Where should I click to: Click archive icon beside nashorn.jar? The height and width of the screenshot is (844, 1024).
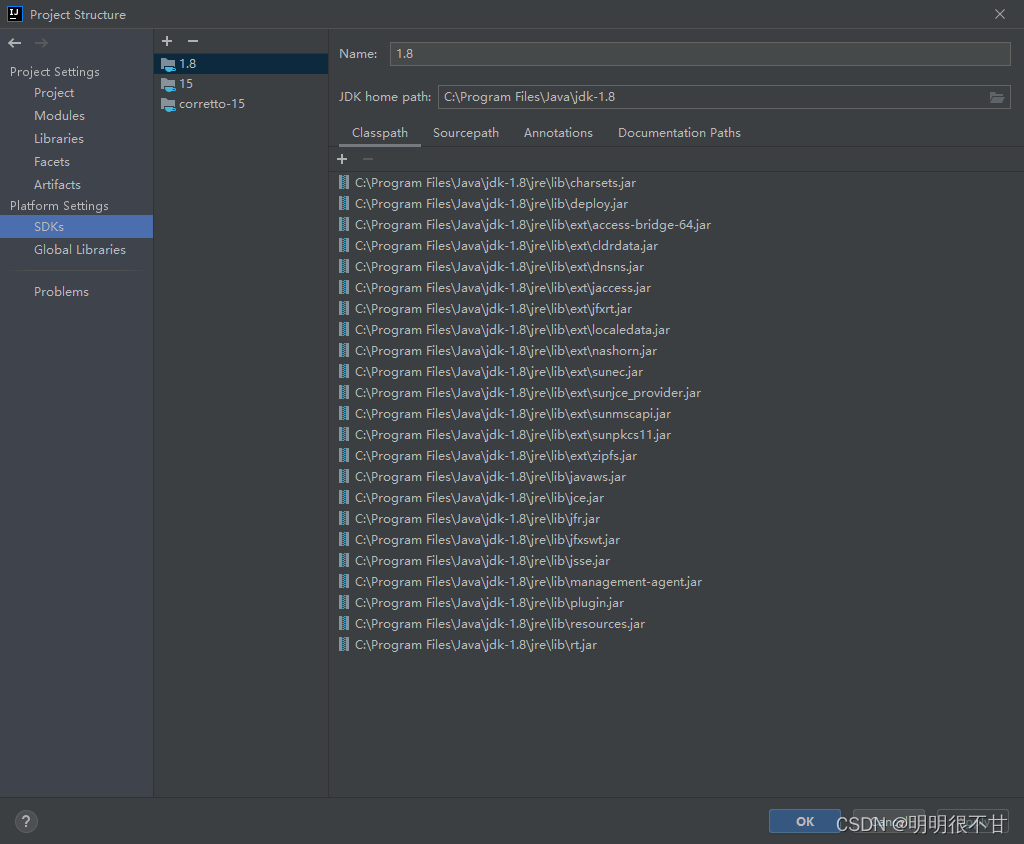(x=344, y=351)
